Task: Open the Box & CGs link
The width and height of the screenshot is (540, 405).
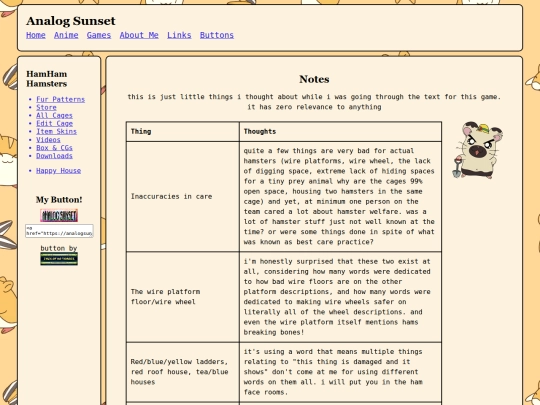Action: tap(54, 148)
